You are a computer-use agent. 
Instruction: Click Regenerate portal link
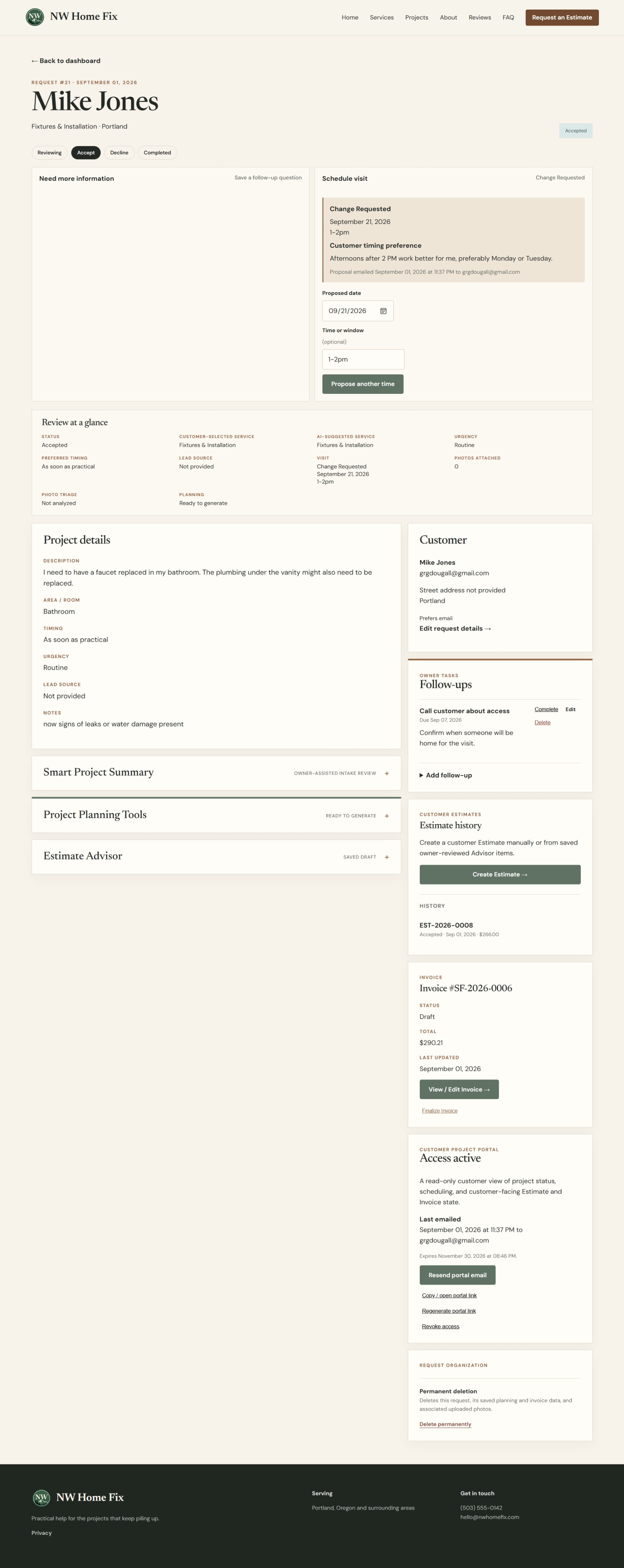coord(449,1311)
